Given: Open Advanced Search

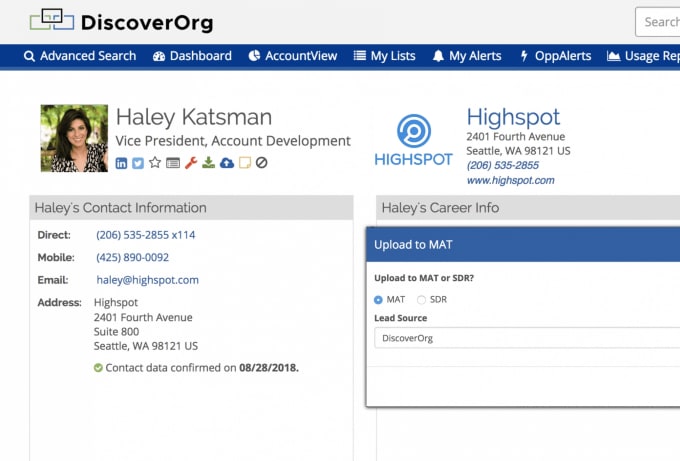Looking at the screenshot, I should [x=80, y=56].
